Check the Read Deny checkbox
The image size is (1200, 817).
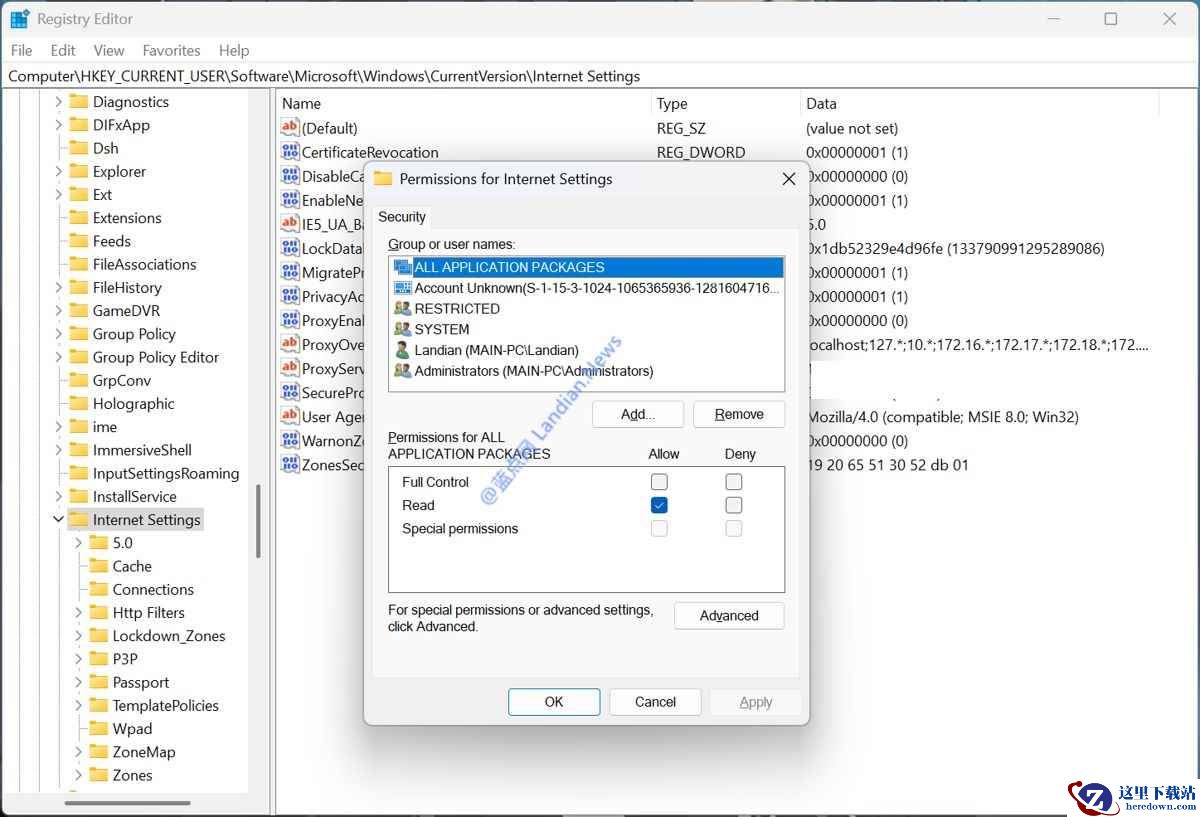[734, 505]
